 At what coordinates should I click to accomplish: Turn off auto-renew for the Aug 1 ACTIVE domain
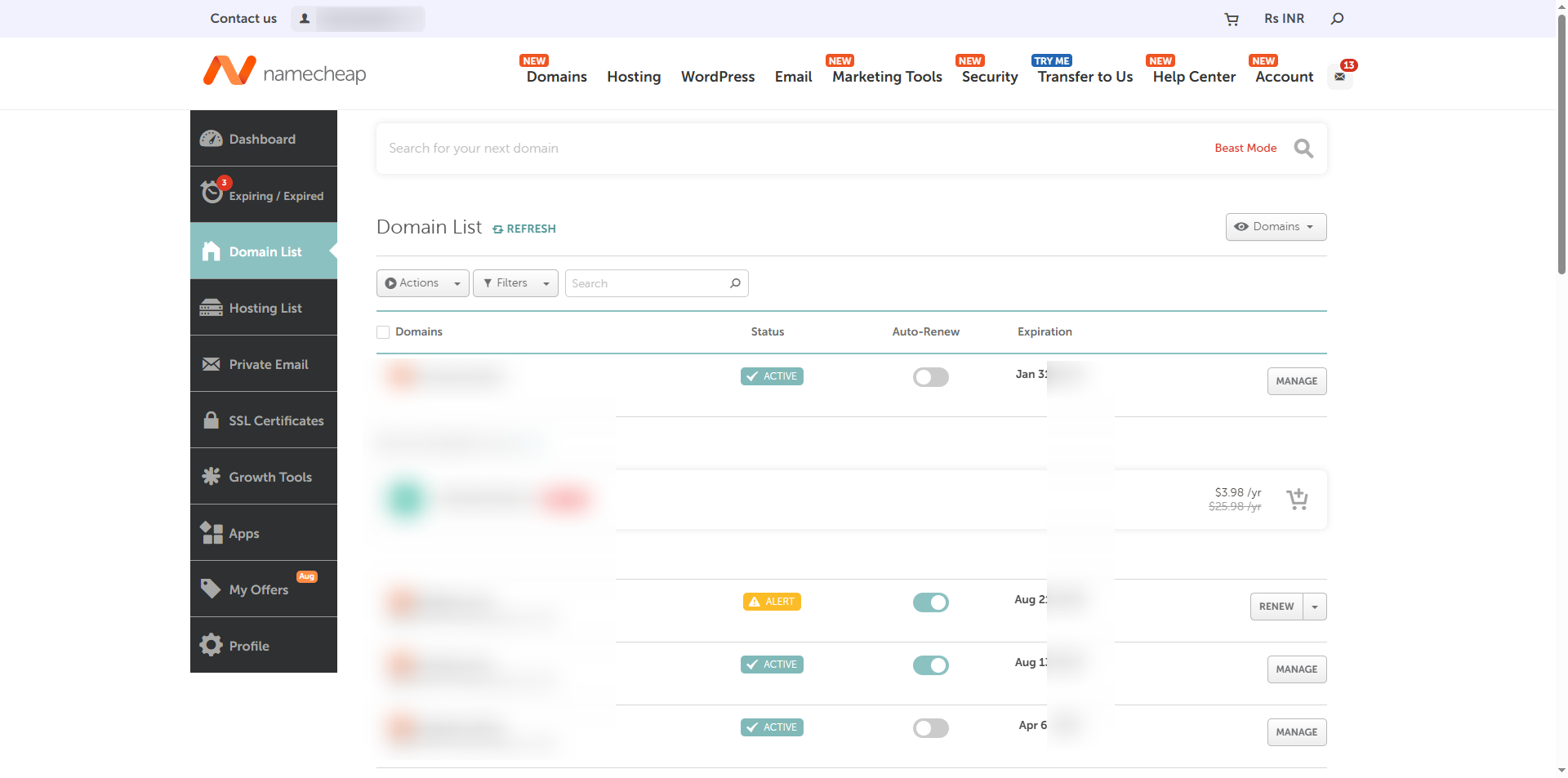(x=931, y=665)
